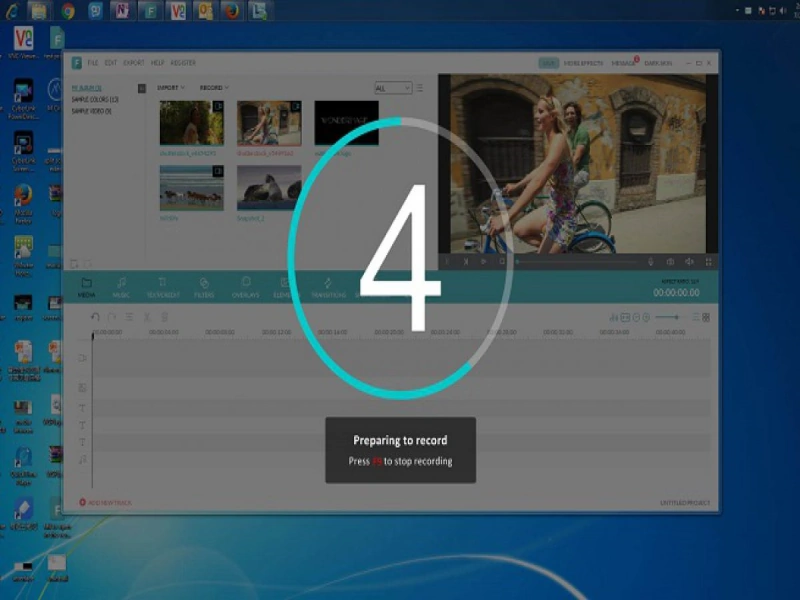Screen dimensions: 800x600
Task: Select Sample Colors in the media library
Action: [95, 99]
